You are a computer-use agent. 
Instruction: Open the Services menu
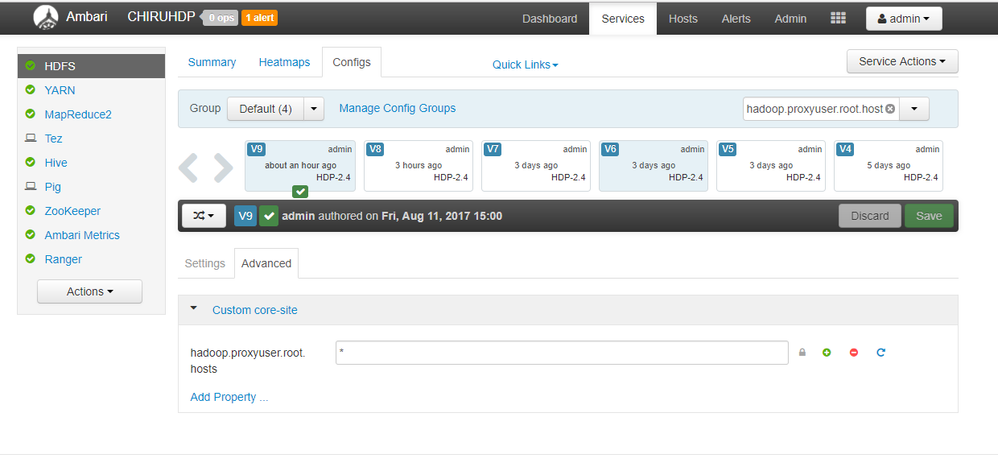[x=622, y=18]
